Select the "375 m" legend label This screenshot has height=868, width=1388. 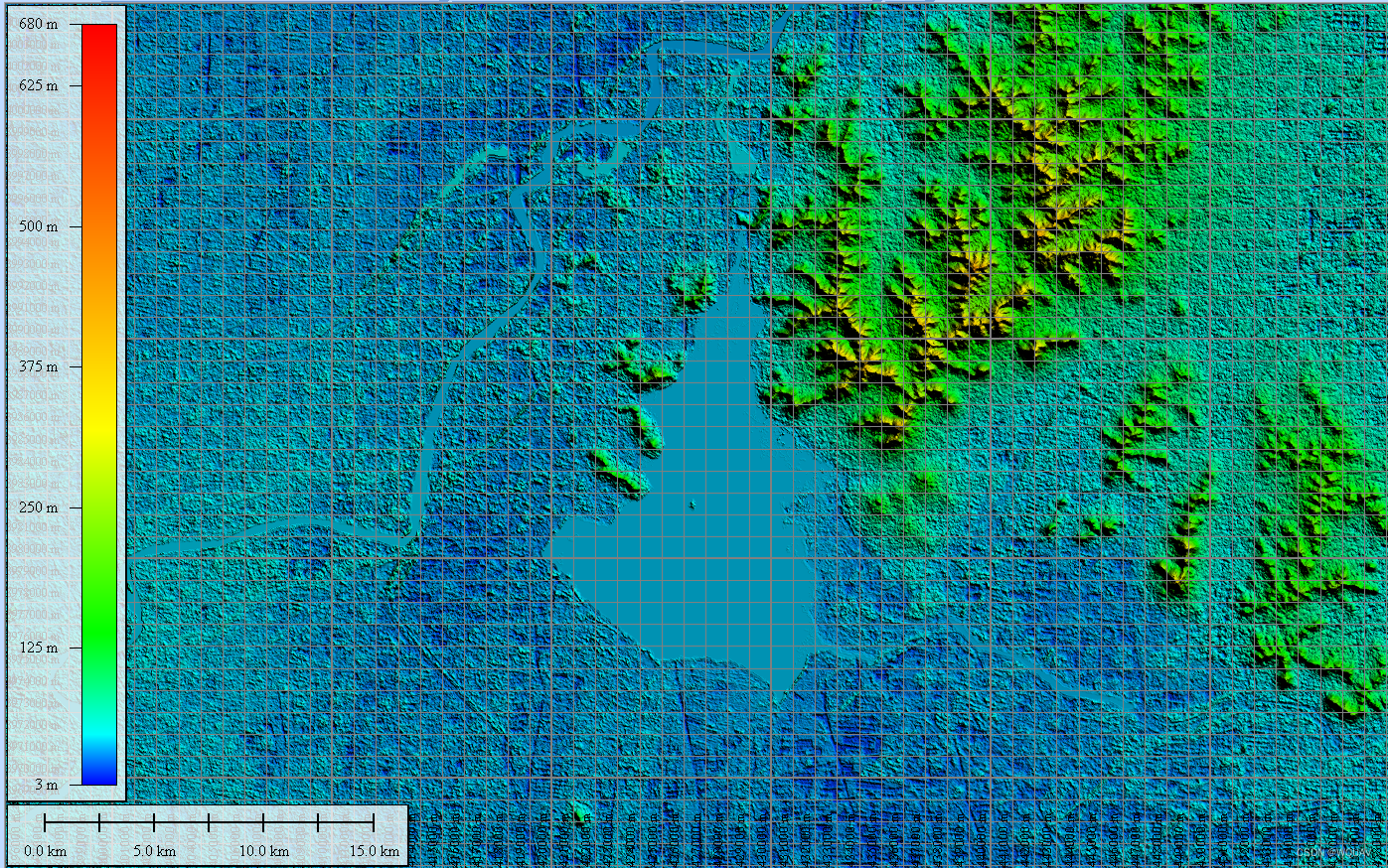[x=38, y=366]
